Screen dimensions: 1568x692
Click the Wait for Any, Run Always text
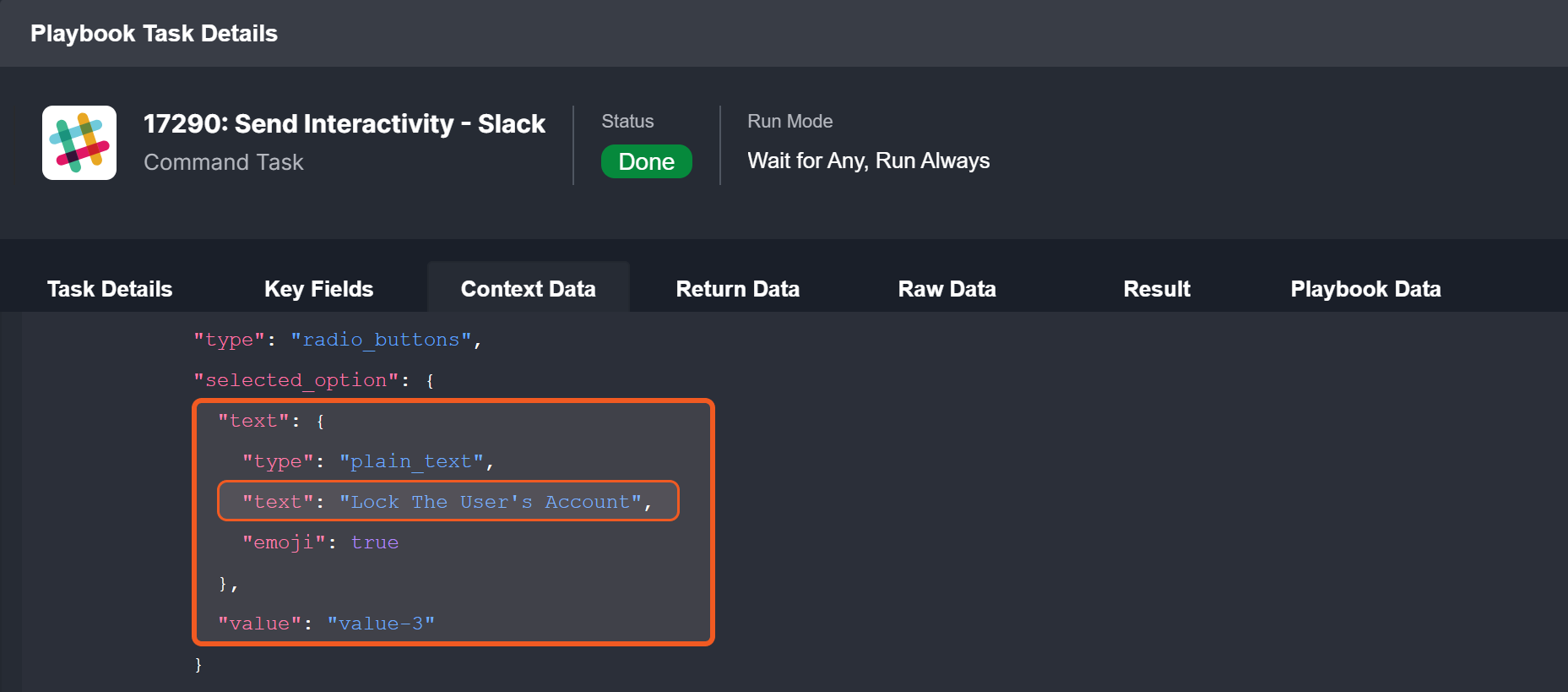[868, 161]
